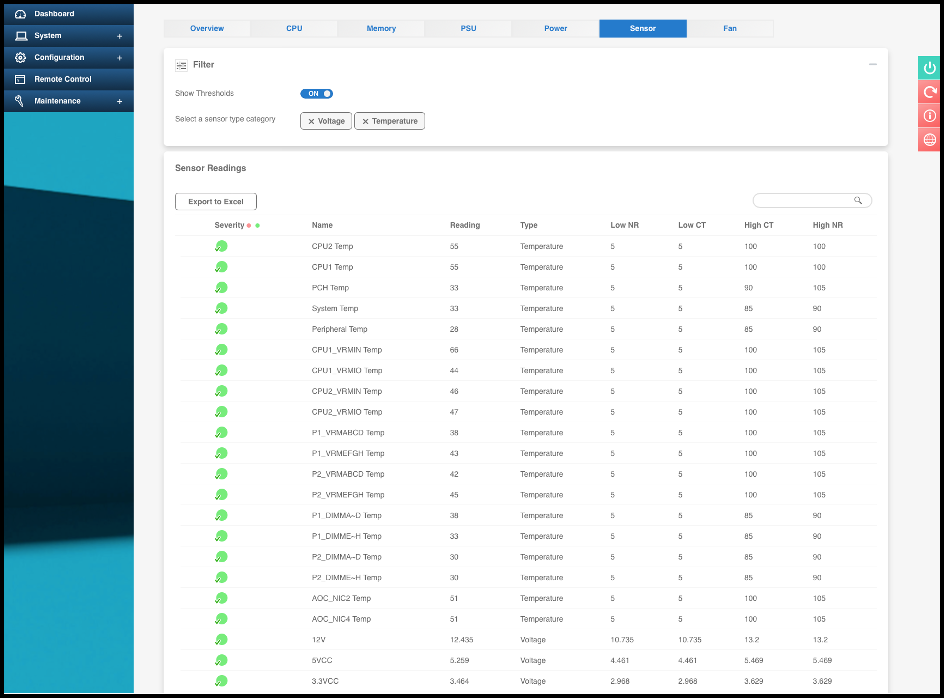The image size is (944, 698).
Task: Remove the Voltage filter tag
Action: click(311, 121)
